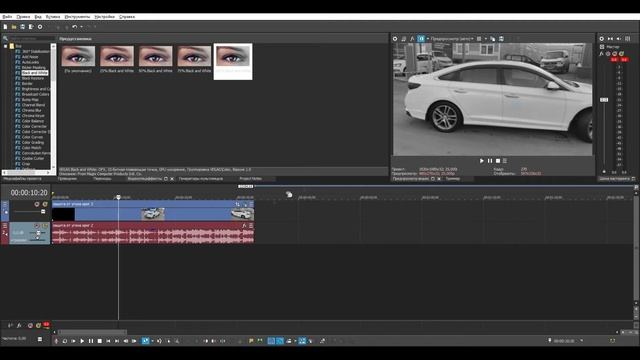Open the Инструменты menu

[77, 17]
